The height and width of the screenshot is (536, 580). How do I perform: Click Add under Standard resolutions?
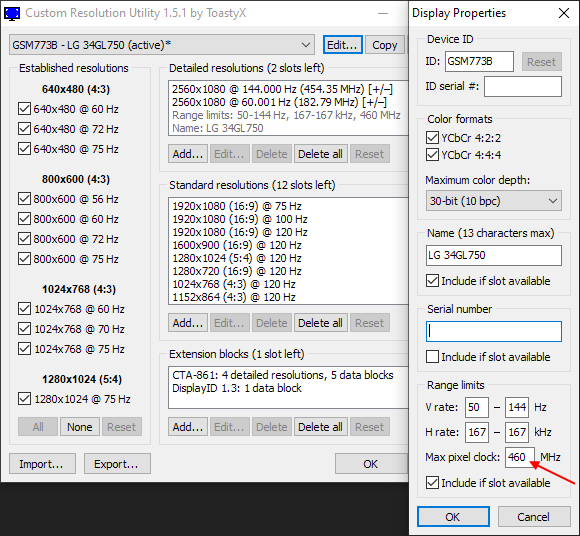188,323
